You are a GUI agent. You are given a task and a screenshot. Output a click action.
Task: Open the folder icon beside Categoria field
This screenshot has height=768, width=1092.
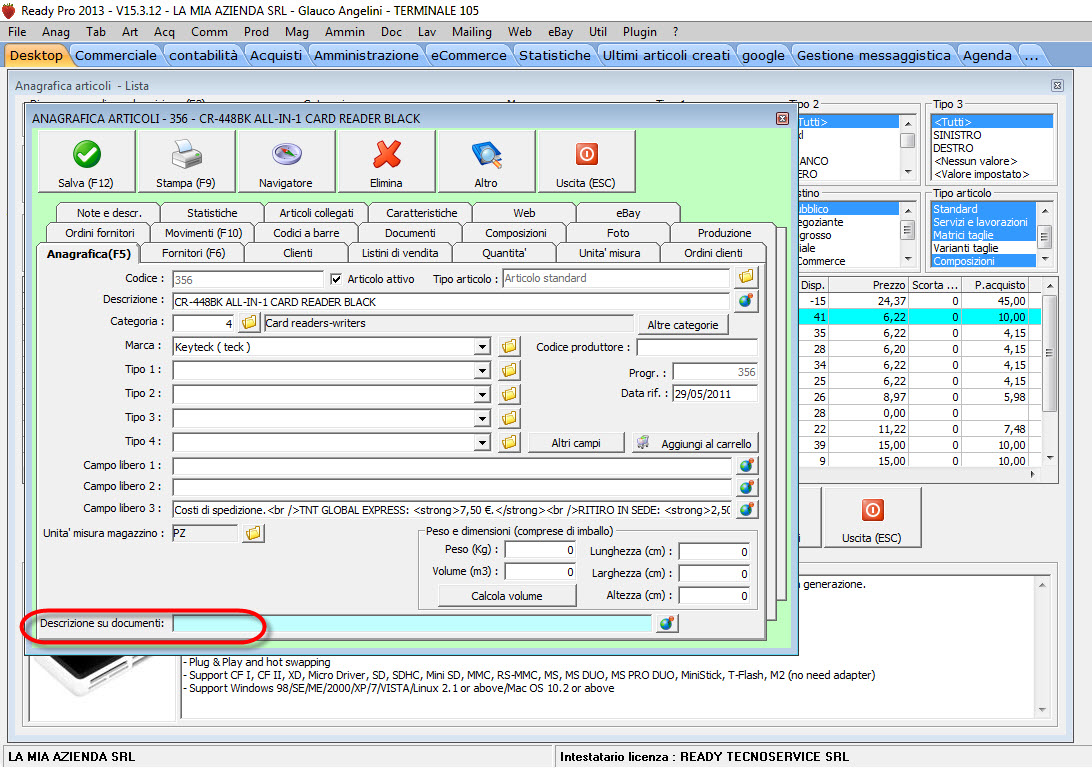(x=249, y=324)
